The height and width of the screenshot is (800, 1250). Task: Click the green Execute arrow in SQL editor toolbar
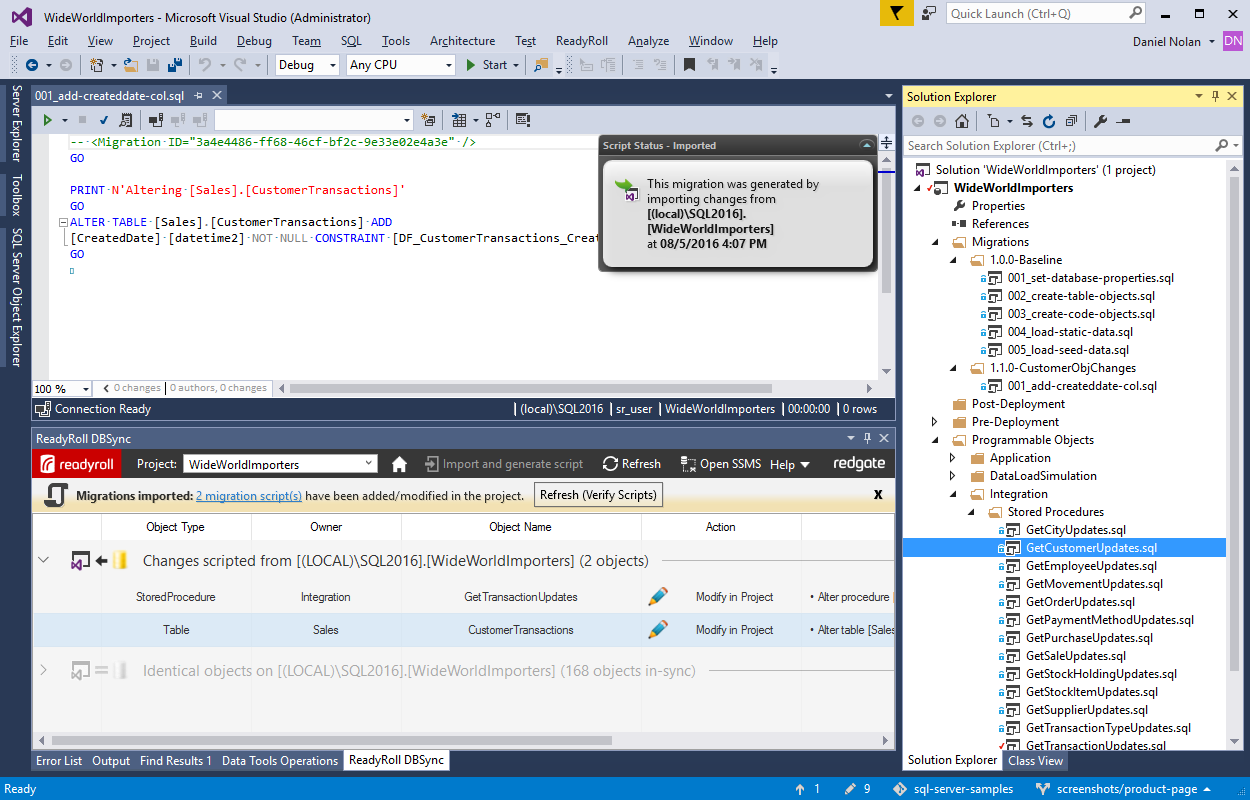click(x=46, y=120)
